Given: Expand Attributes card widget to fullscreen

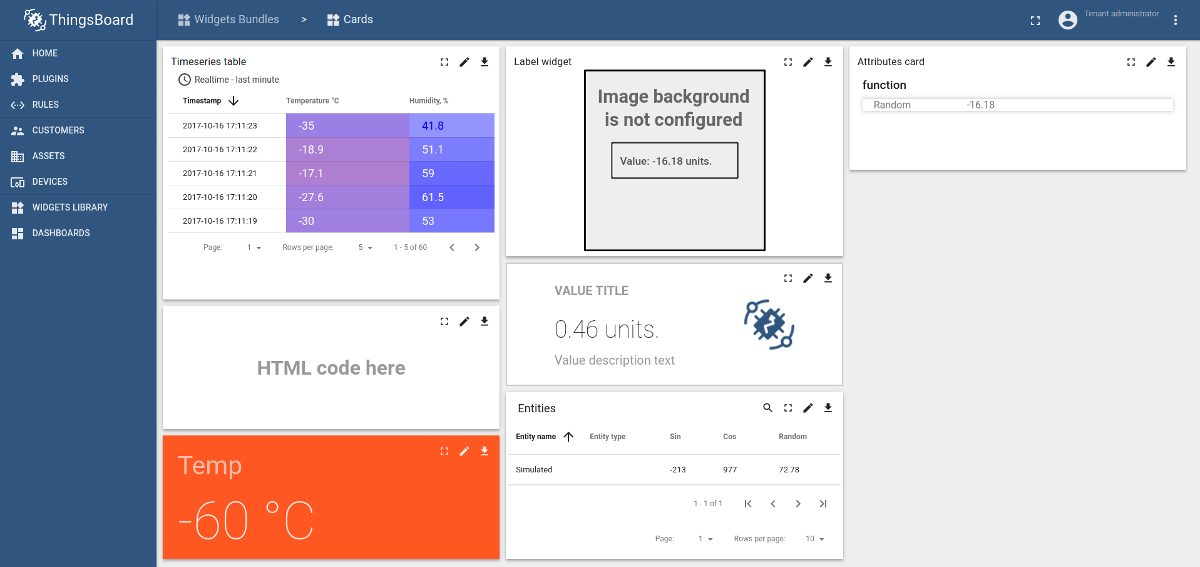Looking at the screenshot, I should [1131, 62].
